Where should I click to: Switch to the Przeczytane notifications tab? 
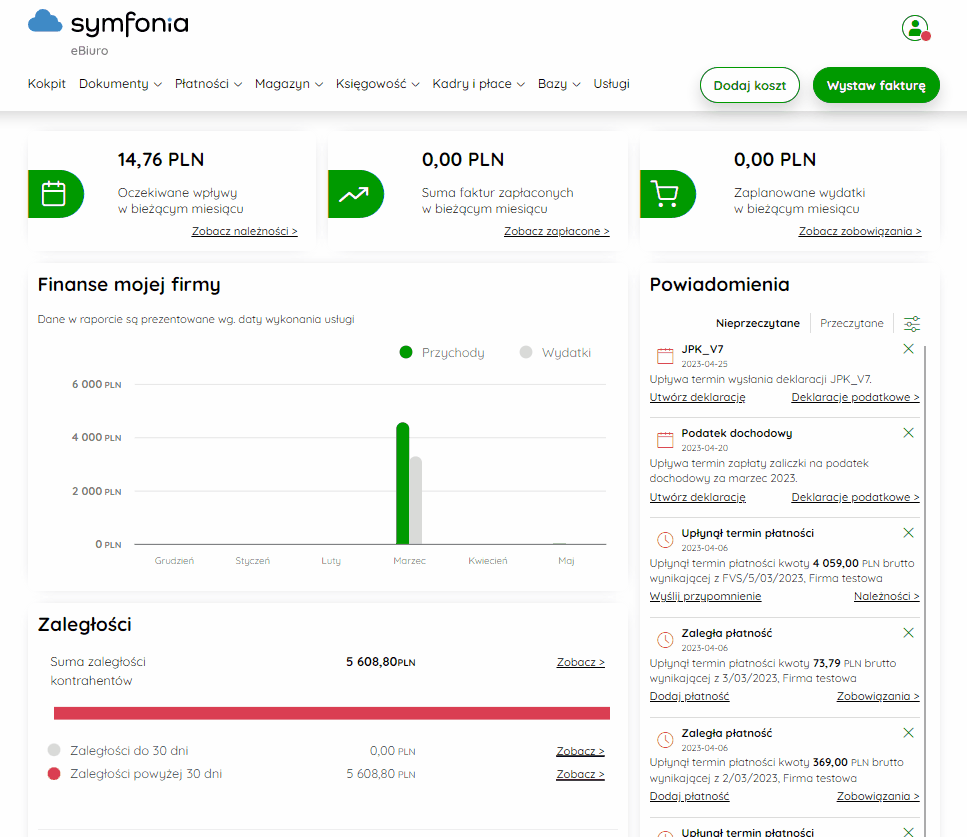(x=852, y=323)
